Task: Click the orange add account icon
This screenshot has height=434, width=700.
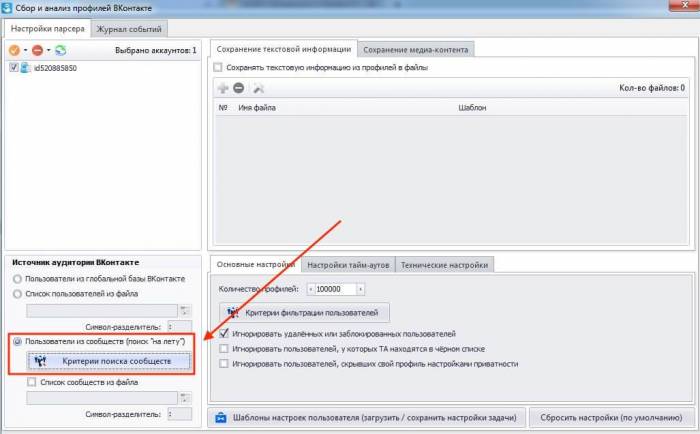Action: [x=15, y=50]
